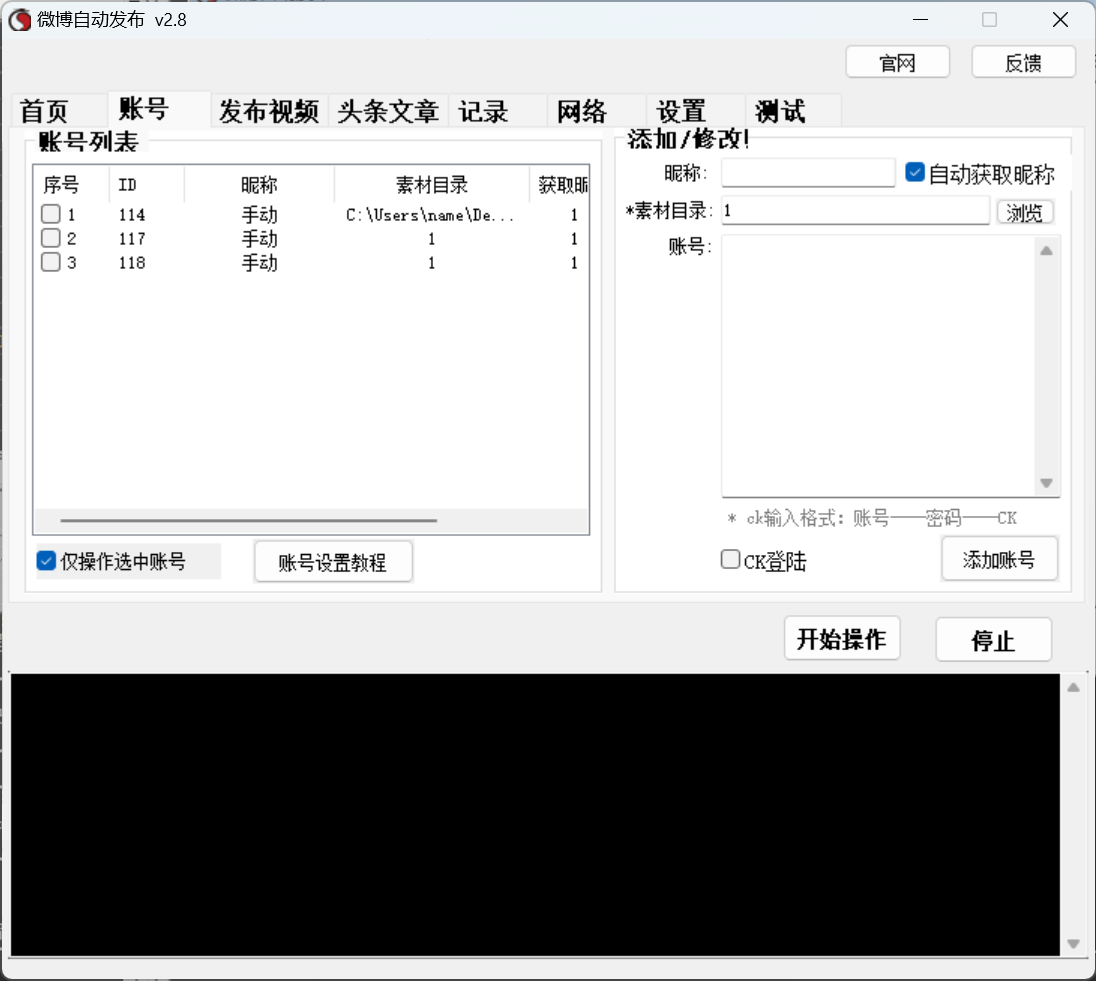The height and width of the screenshot is (981, 1096).
Task: Click the 账号 text area scroll-up arrow
Action: click(x=1046, y=251)
